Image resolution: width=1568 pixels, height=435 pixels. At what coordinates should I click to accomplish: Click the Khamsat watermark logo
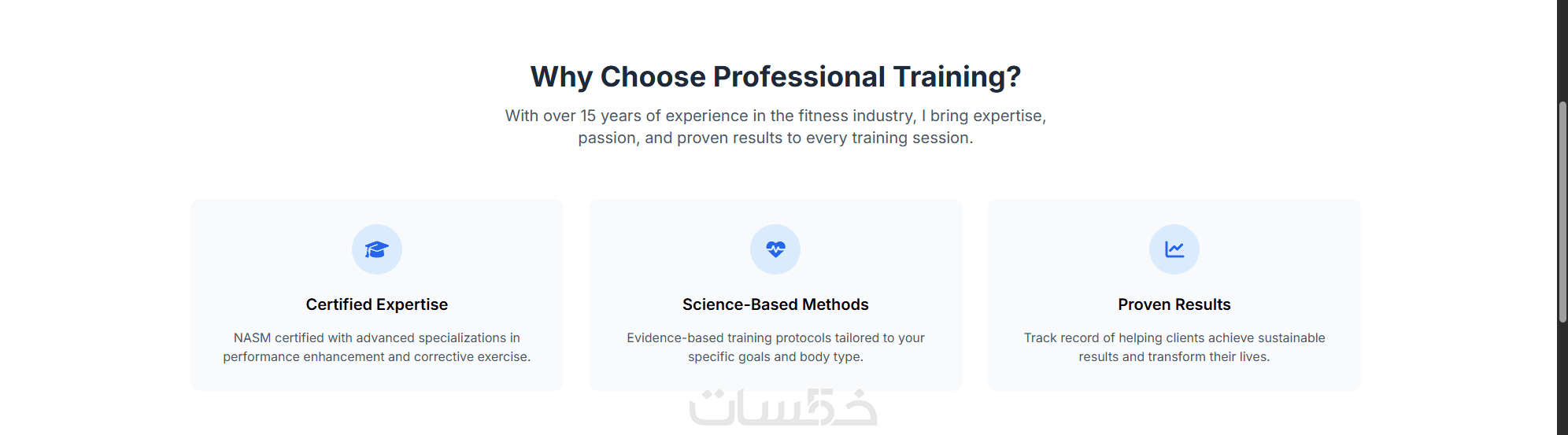click(782, 407)
